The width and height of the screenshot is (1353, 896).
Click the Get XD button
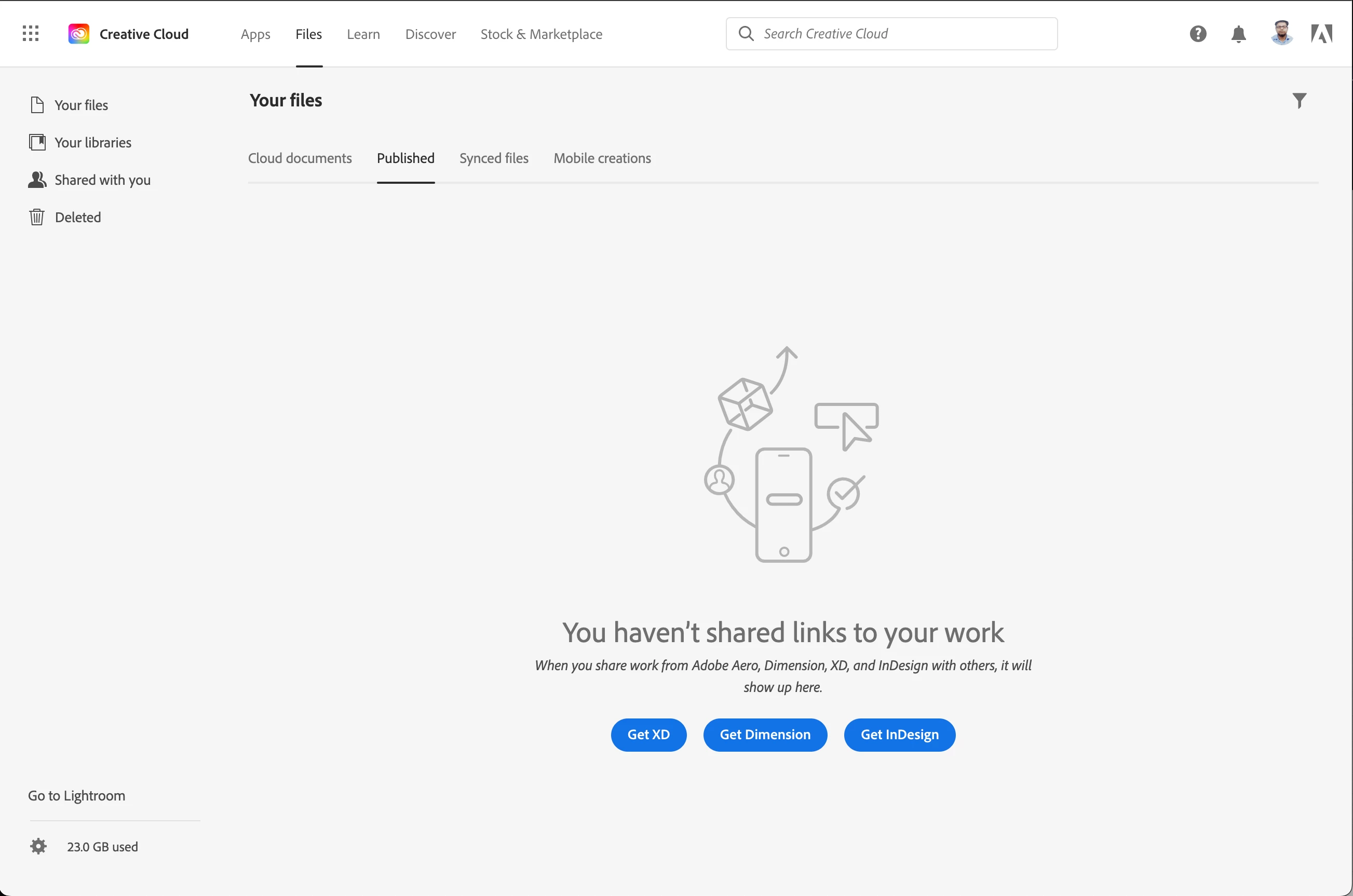click(x=648, y=734)
